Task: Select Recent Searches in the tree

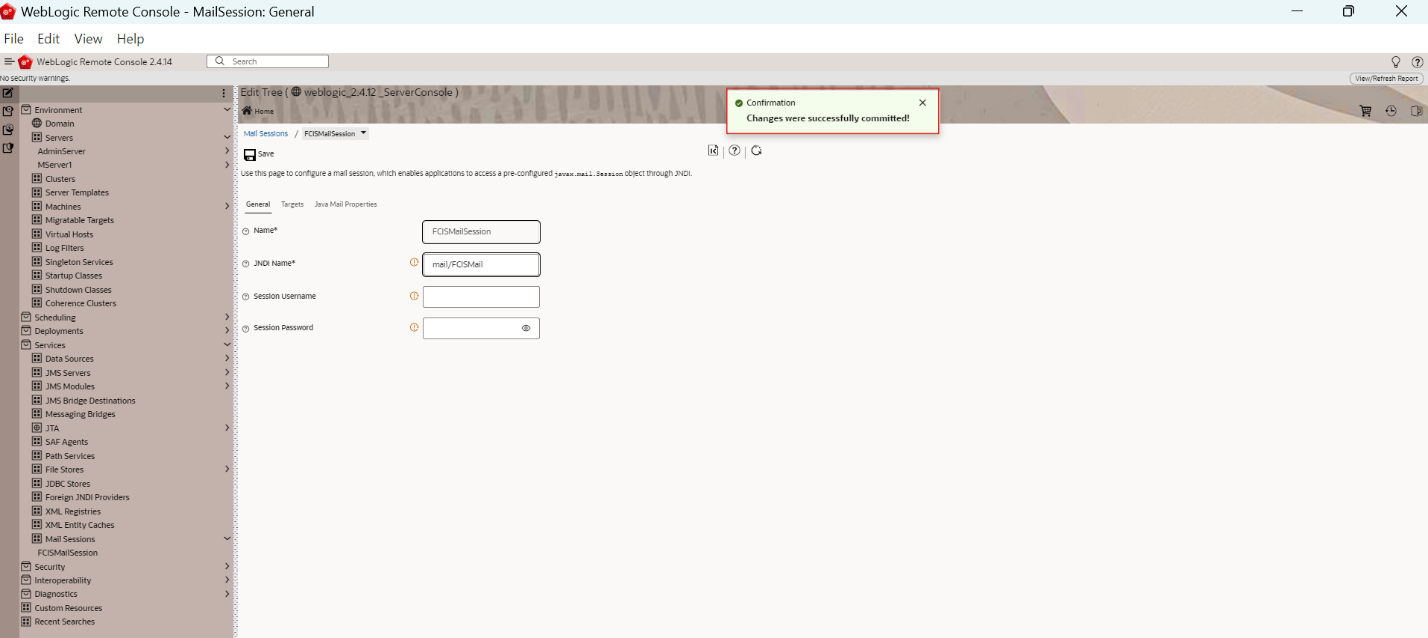Action: coord(65,622)
